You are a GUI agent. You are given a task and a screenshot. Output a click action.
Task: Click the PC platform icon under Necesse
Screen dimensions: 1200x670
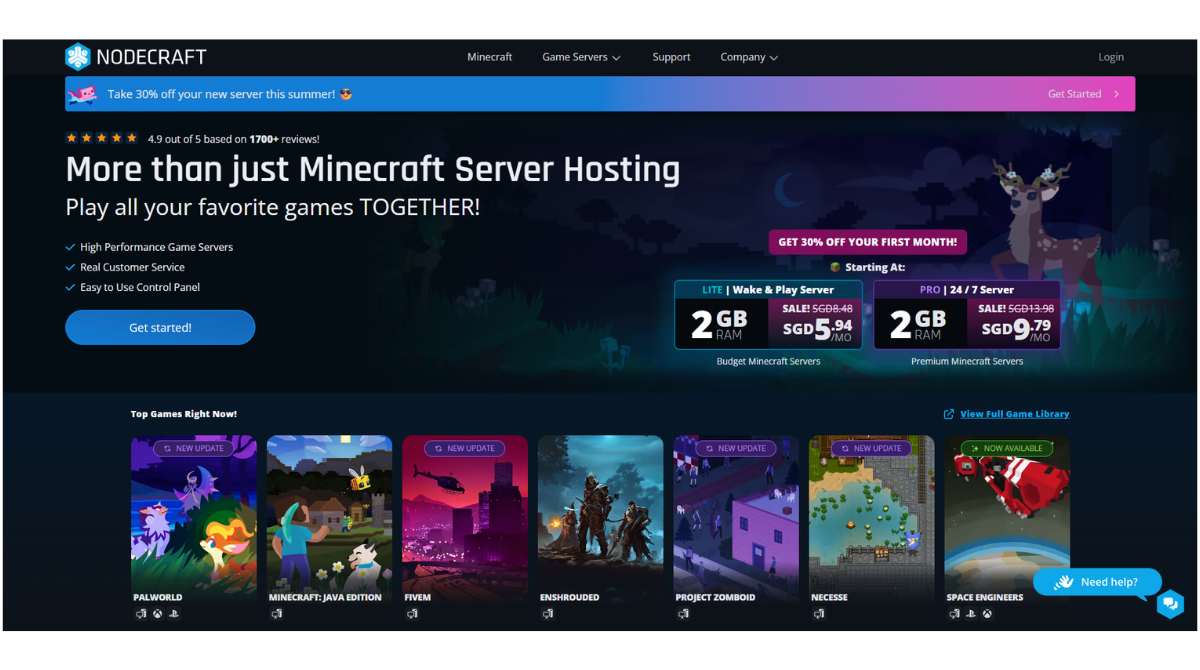[x=819, y=614]
